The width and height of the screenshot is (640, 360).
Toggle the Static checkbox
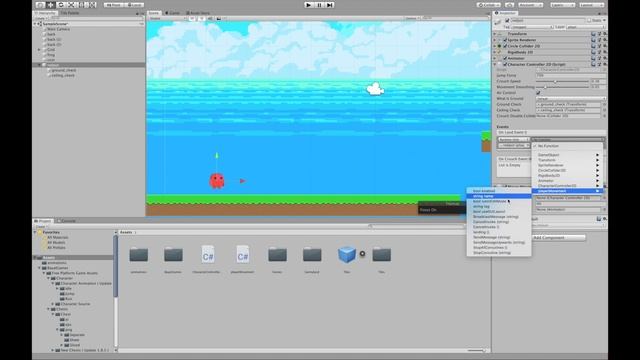pyautogui.click(x=589, y=20)
